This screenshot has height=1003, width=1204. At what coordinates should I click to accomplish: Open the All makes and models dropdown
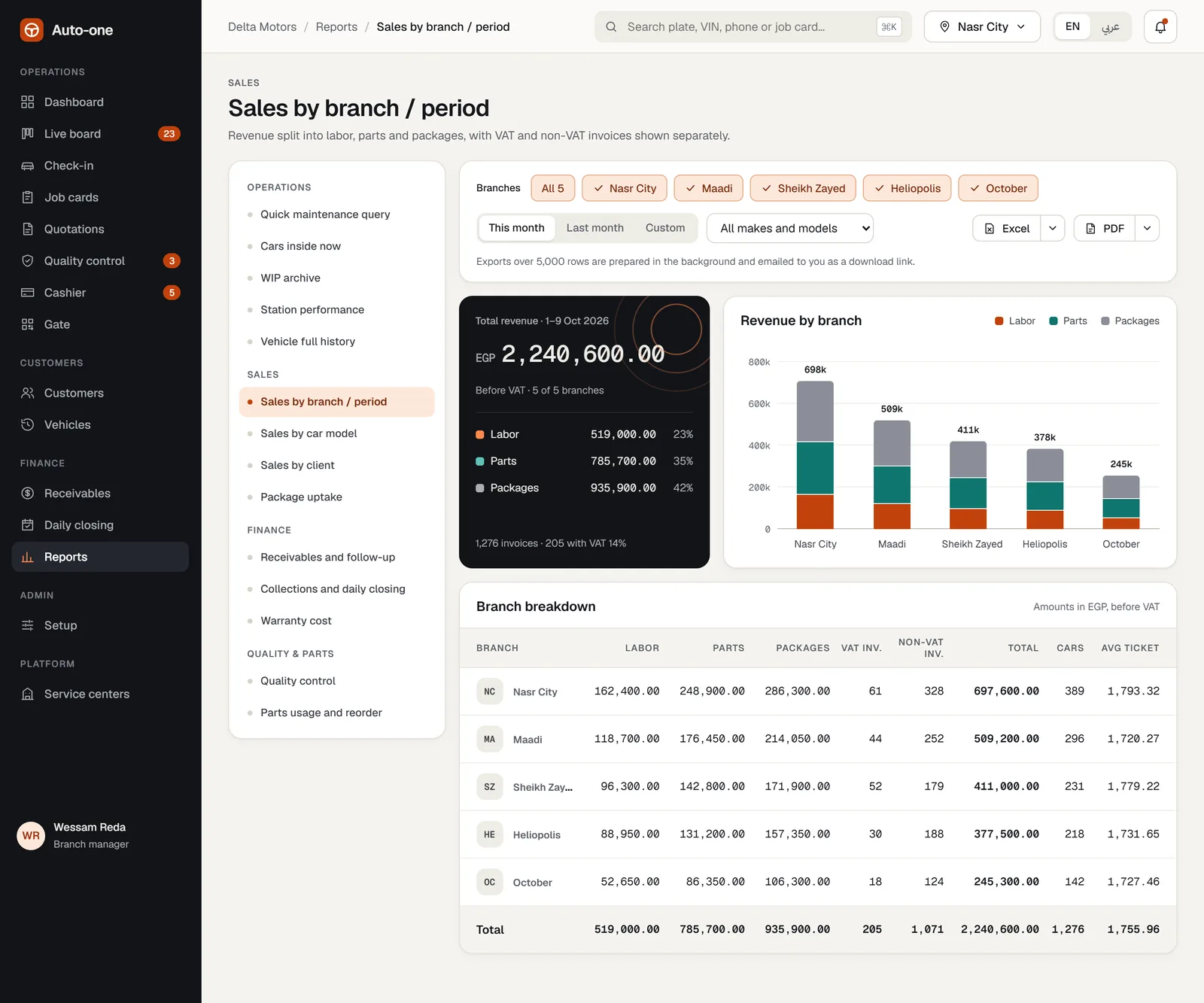pos(789,228)
